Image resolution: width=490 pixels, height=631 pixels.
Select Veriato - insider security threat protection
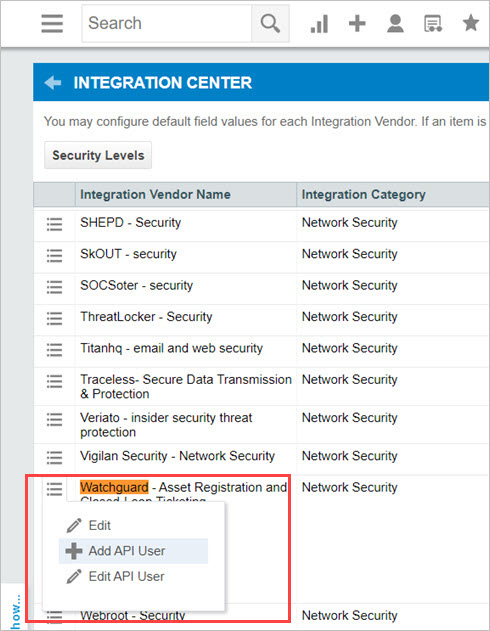pos(166,425)
